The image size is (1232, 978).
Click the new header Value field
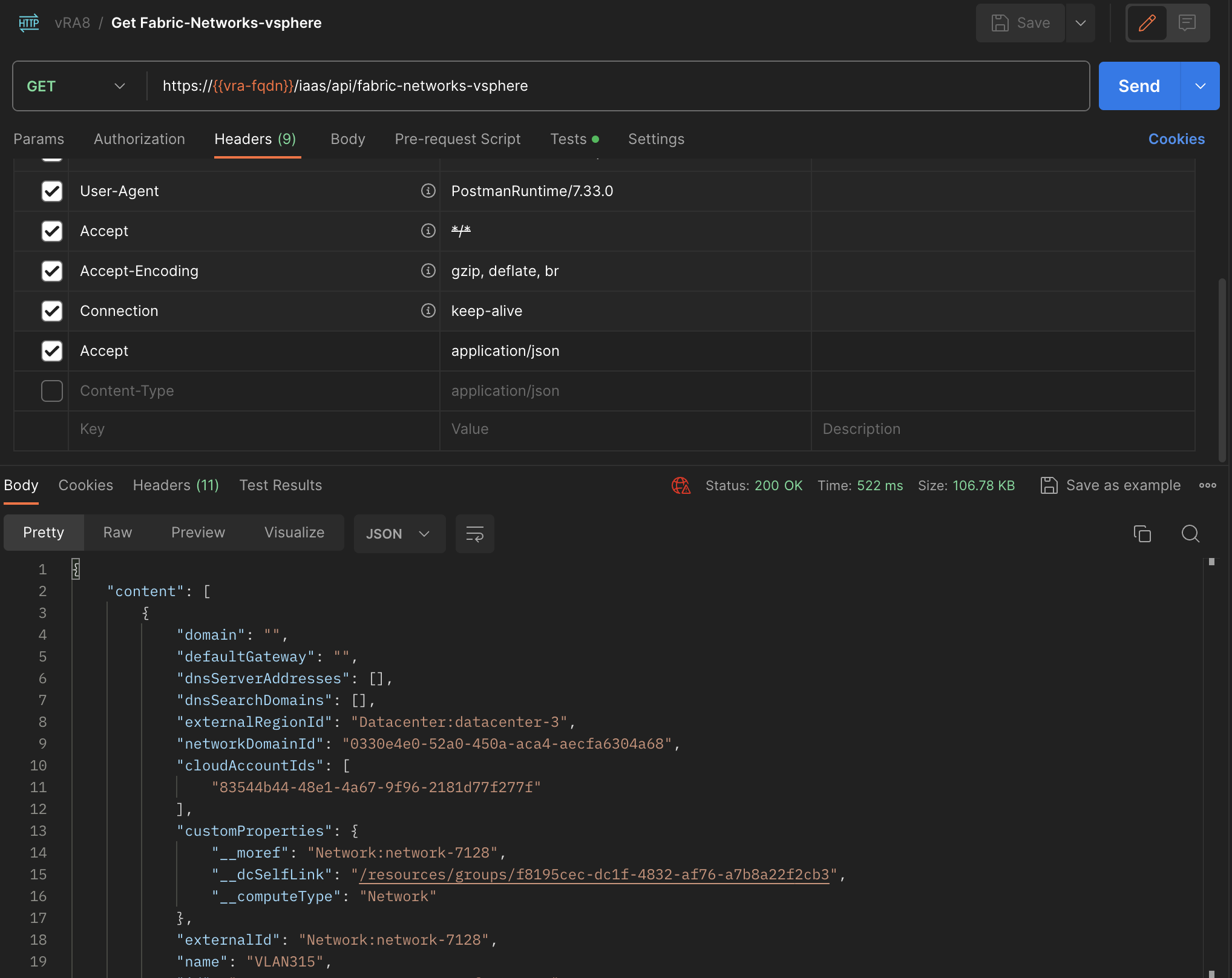point(626,430)
